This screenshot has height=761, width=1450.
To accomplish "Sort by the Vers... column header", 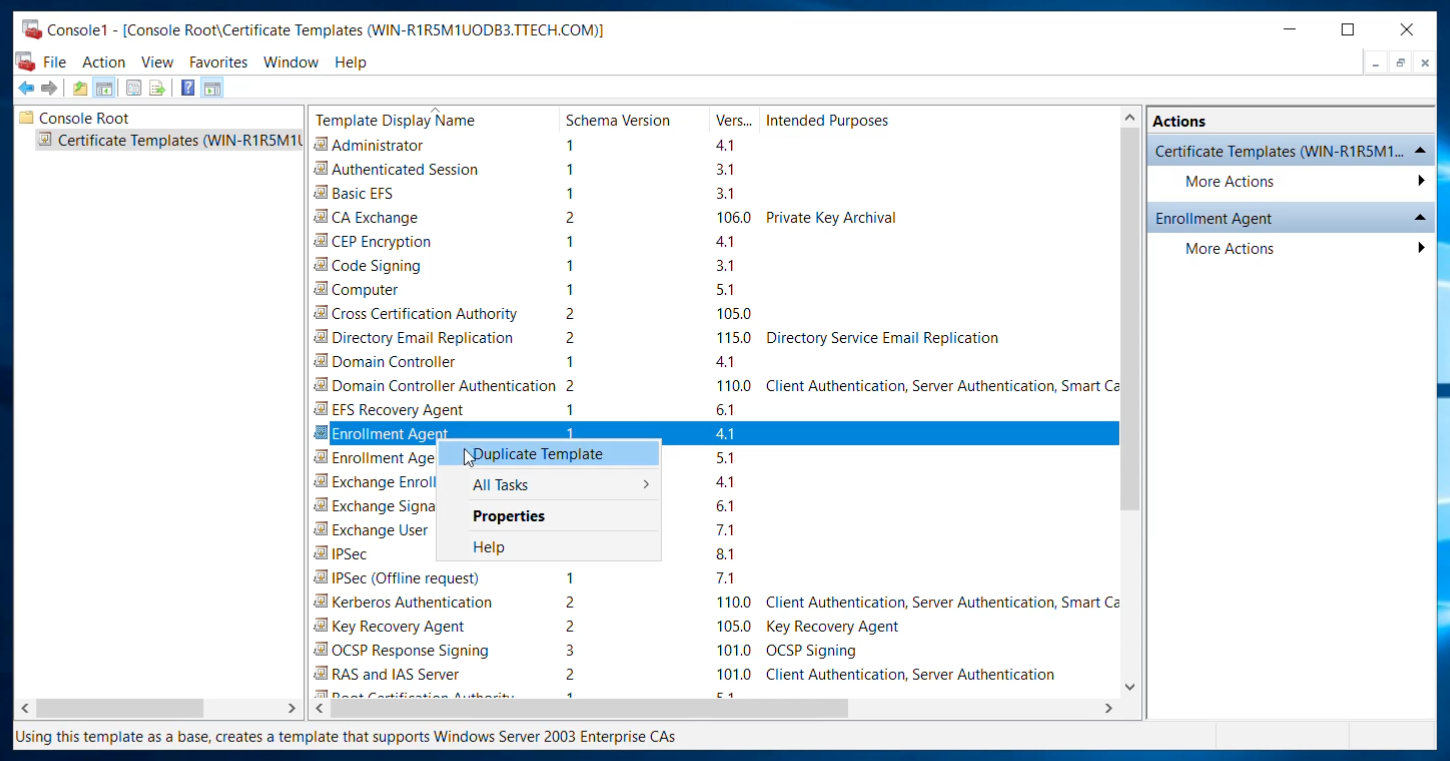I will pos(734,120).
